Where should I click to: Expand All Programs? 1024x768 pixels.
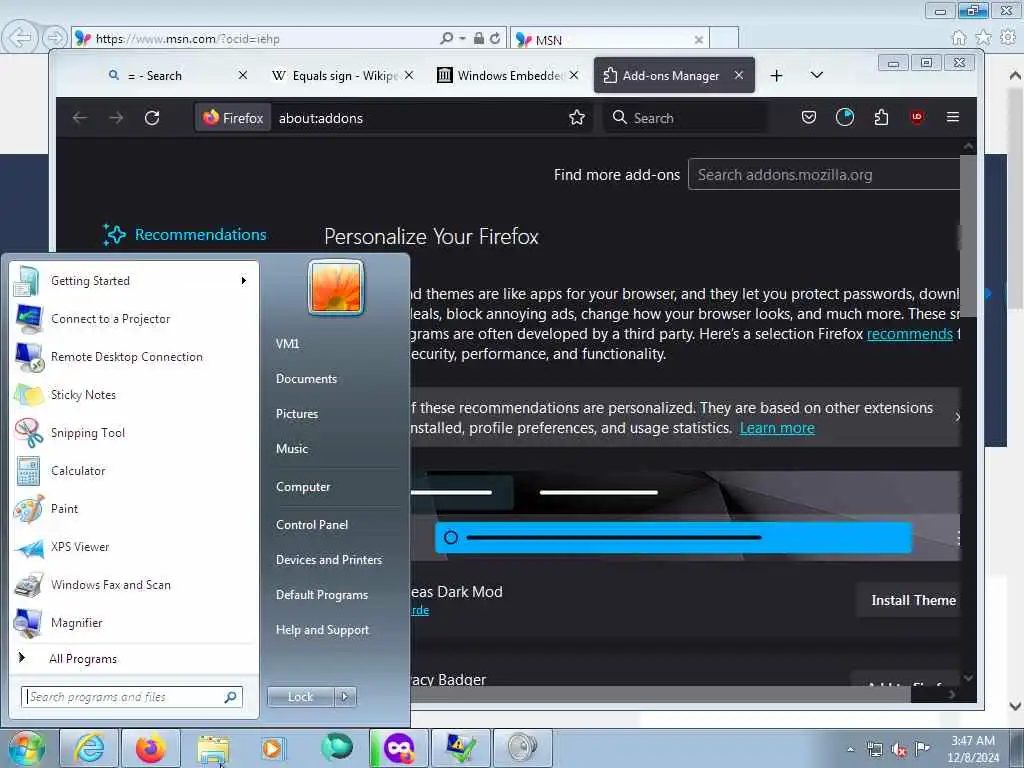[x=135, y=658]
